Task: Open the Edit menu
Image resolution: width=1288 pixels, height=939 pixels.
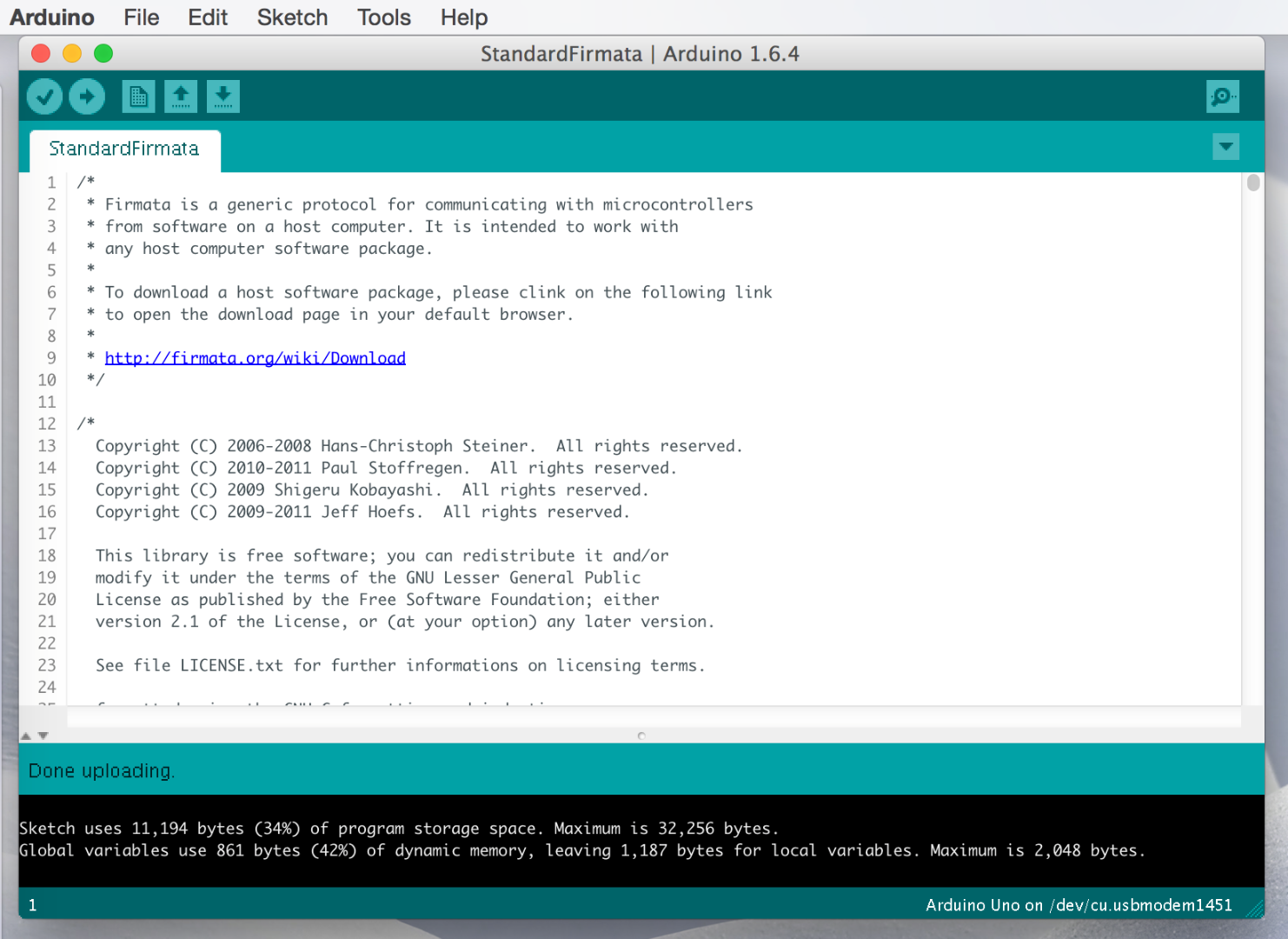Action: coord(207,17)
